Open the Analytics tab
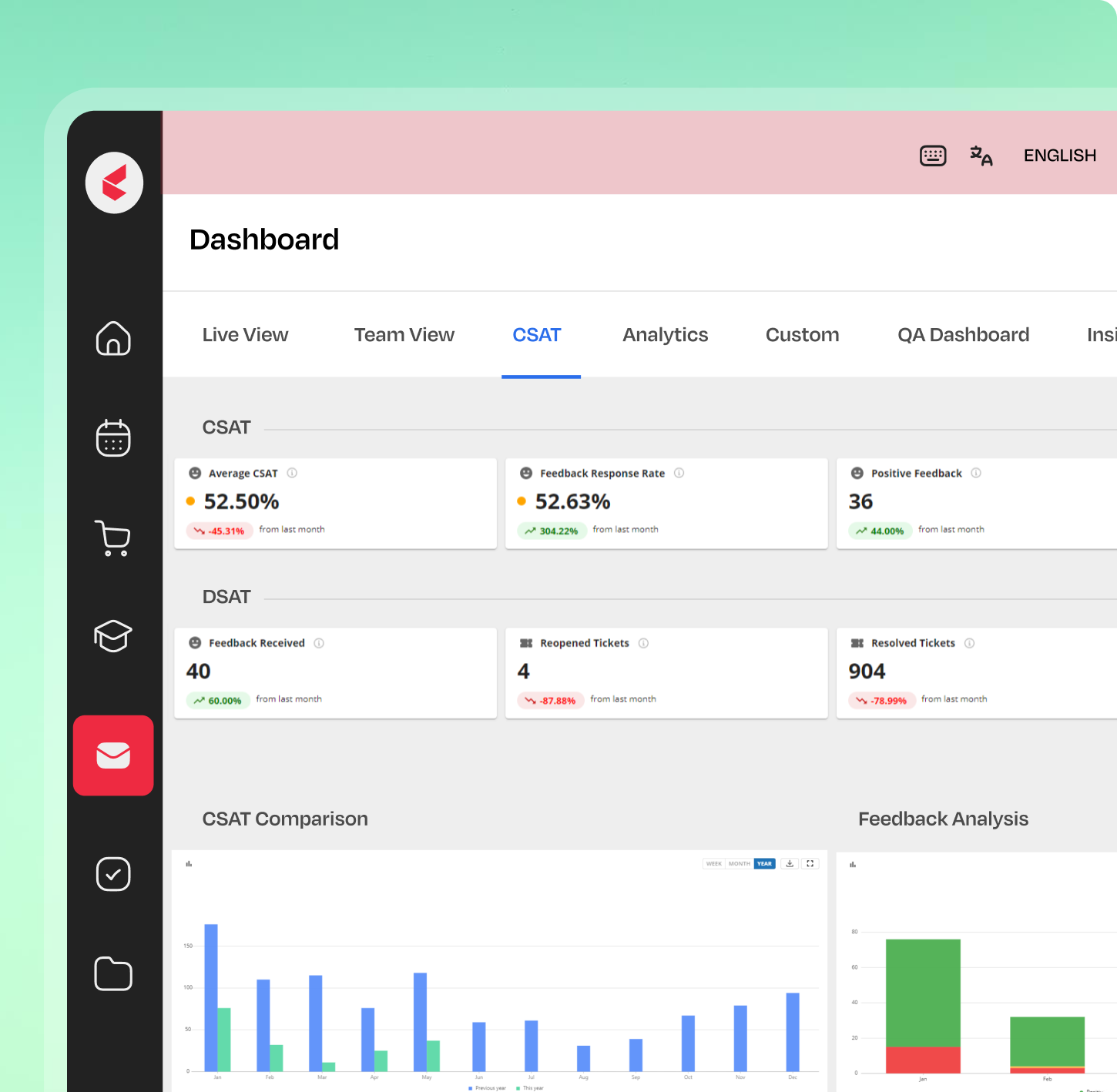The height and width of the screenshot is (1092, 1117). tap(665, 335)
